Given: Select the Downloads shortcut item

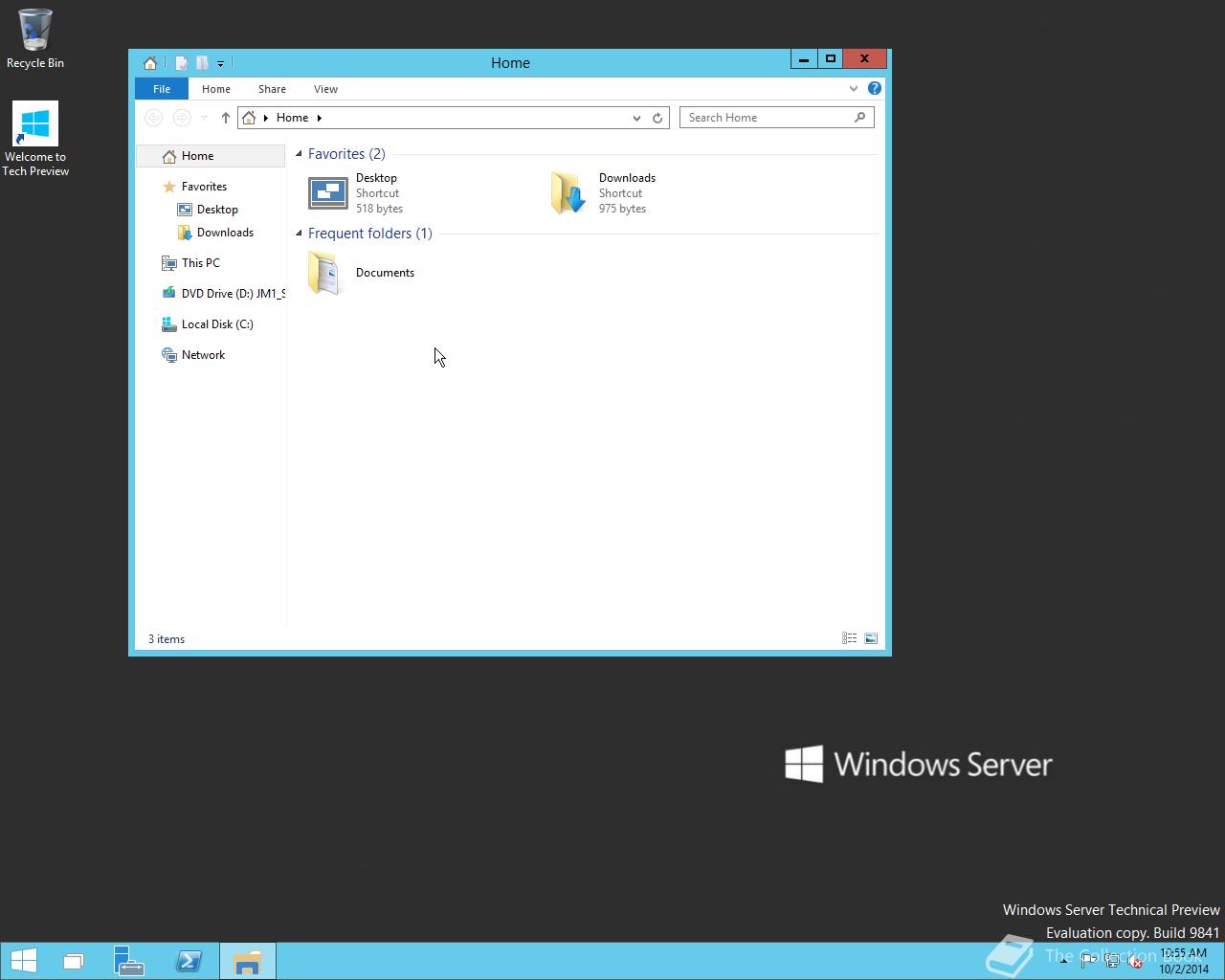Looking at the screenshot, I should click(x=605, y=193).
